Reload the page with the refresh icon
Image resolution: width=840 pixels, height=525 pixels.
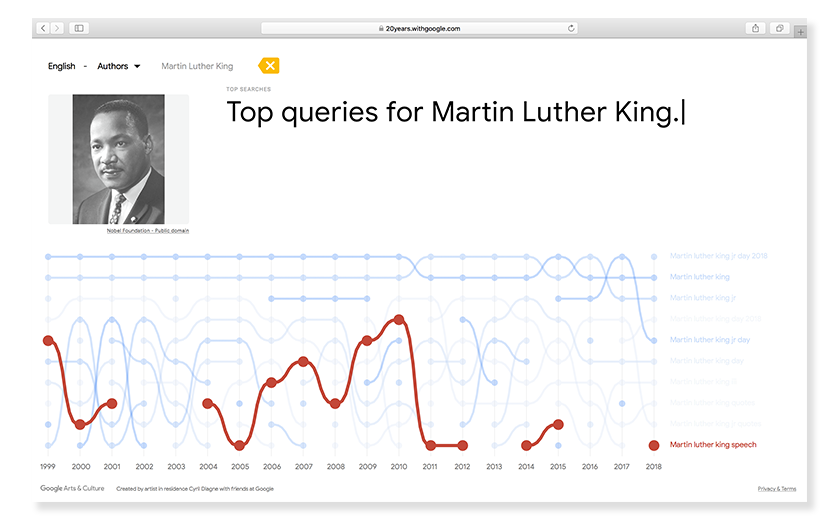pyautogui.click(x=571, y=28)
